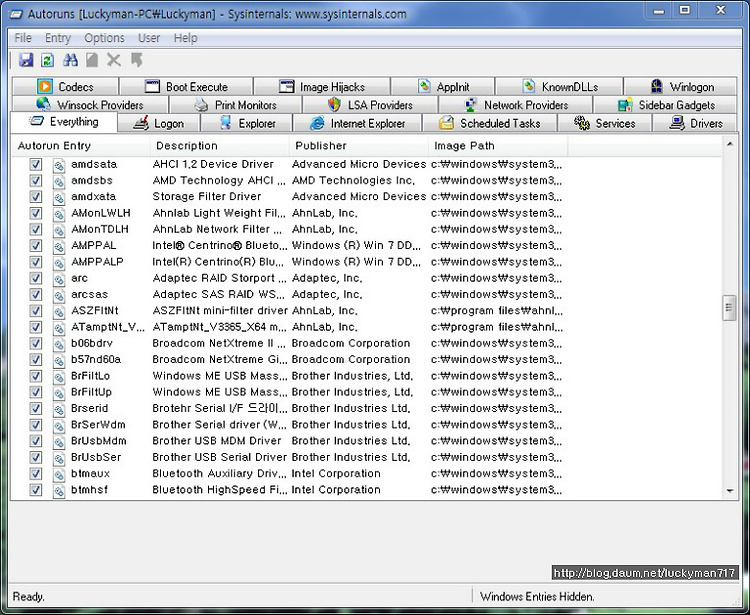Switch to the Logon tab
The width and height of the screenshot is (750, 615).
click(x=159, y=123)
